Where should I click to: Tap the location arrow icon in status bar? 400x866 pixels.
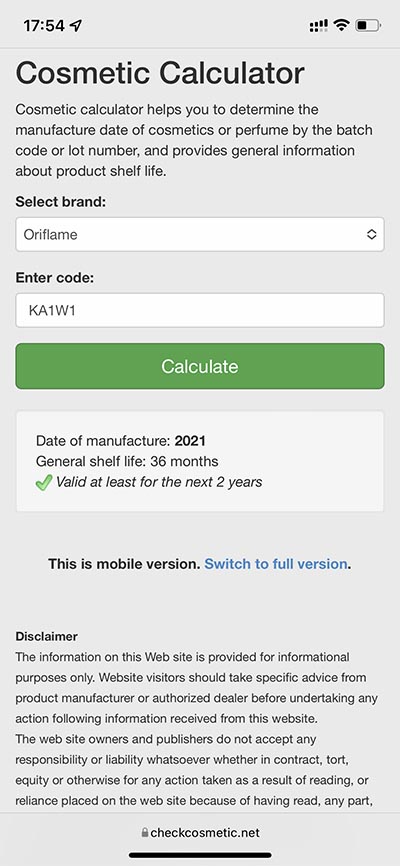point(76,25)
